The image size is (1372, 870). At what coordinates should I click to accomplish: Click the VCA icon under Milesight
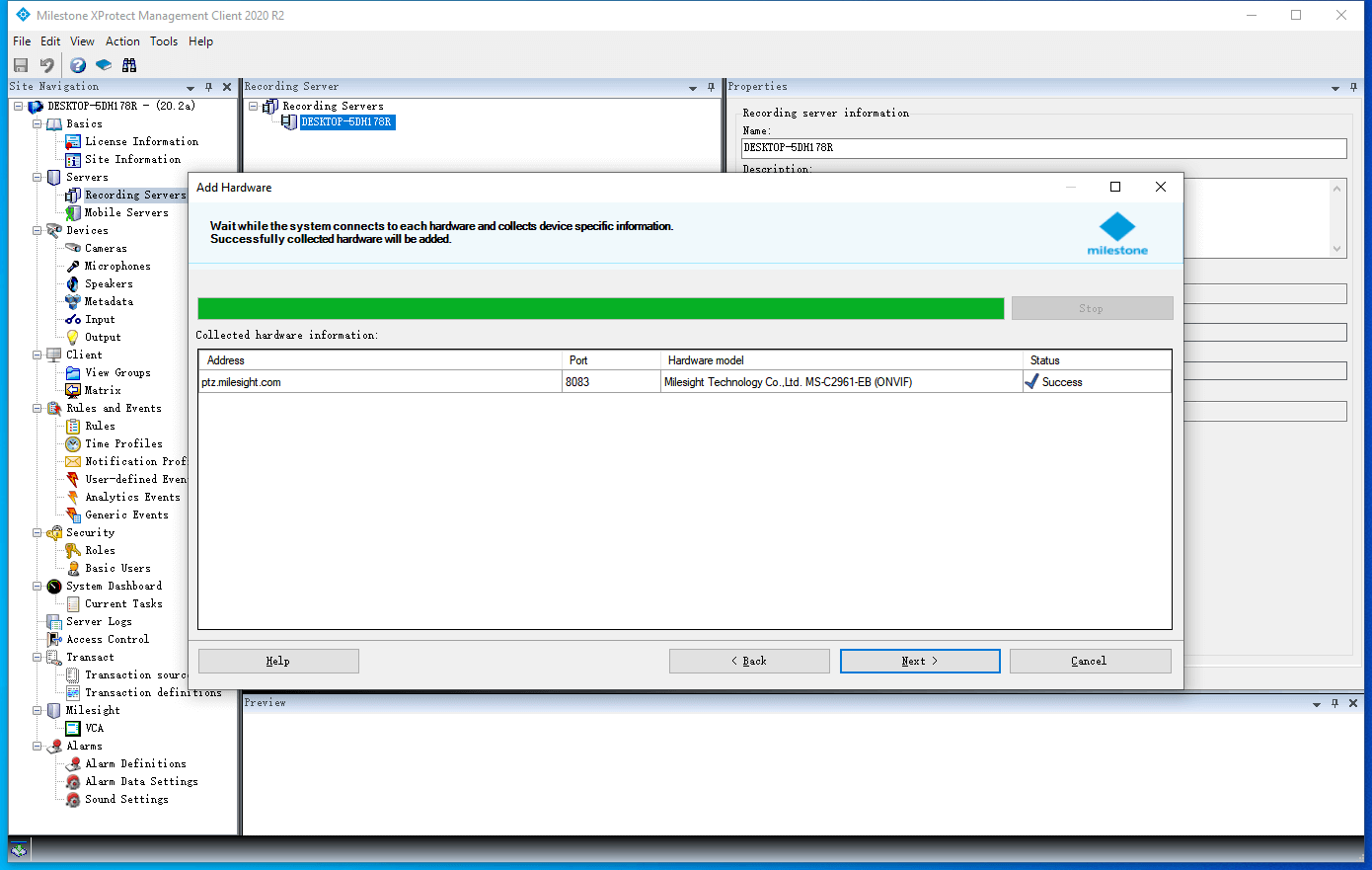pos(73,729)
